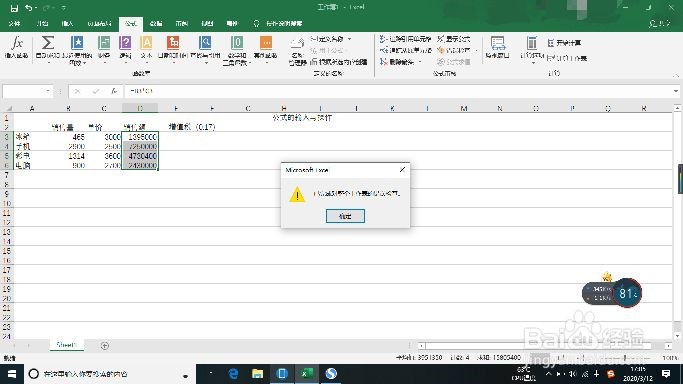683x384 pixels.
Task: Select the cell containing 4730400
Action: coord(140,156)
